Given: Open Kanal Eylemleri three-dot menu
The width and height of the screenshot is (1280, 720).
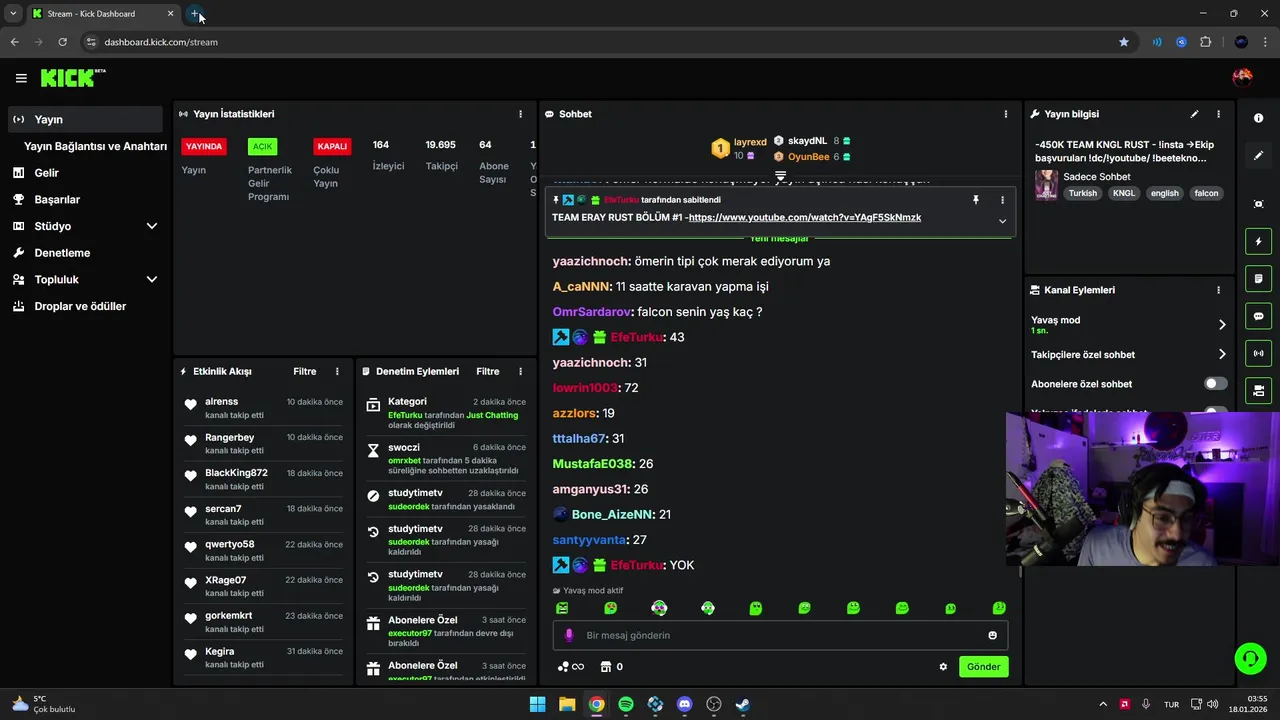Looking at the screenshot, I should (x=1218, y=290).
